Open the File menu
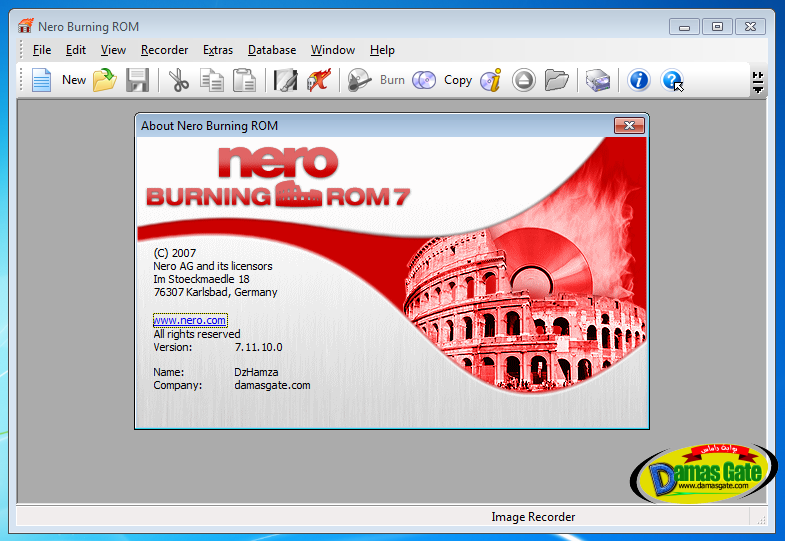Image resolution: width=785 pixels, height=541 pixels. click(42, 50)
